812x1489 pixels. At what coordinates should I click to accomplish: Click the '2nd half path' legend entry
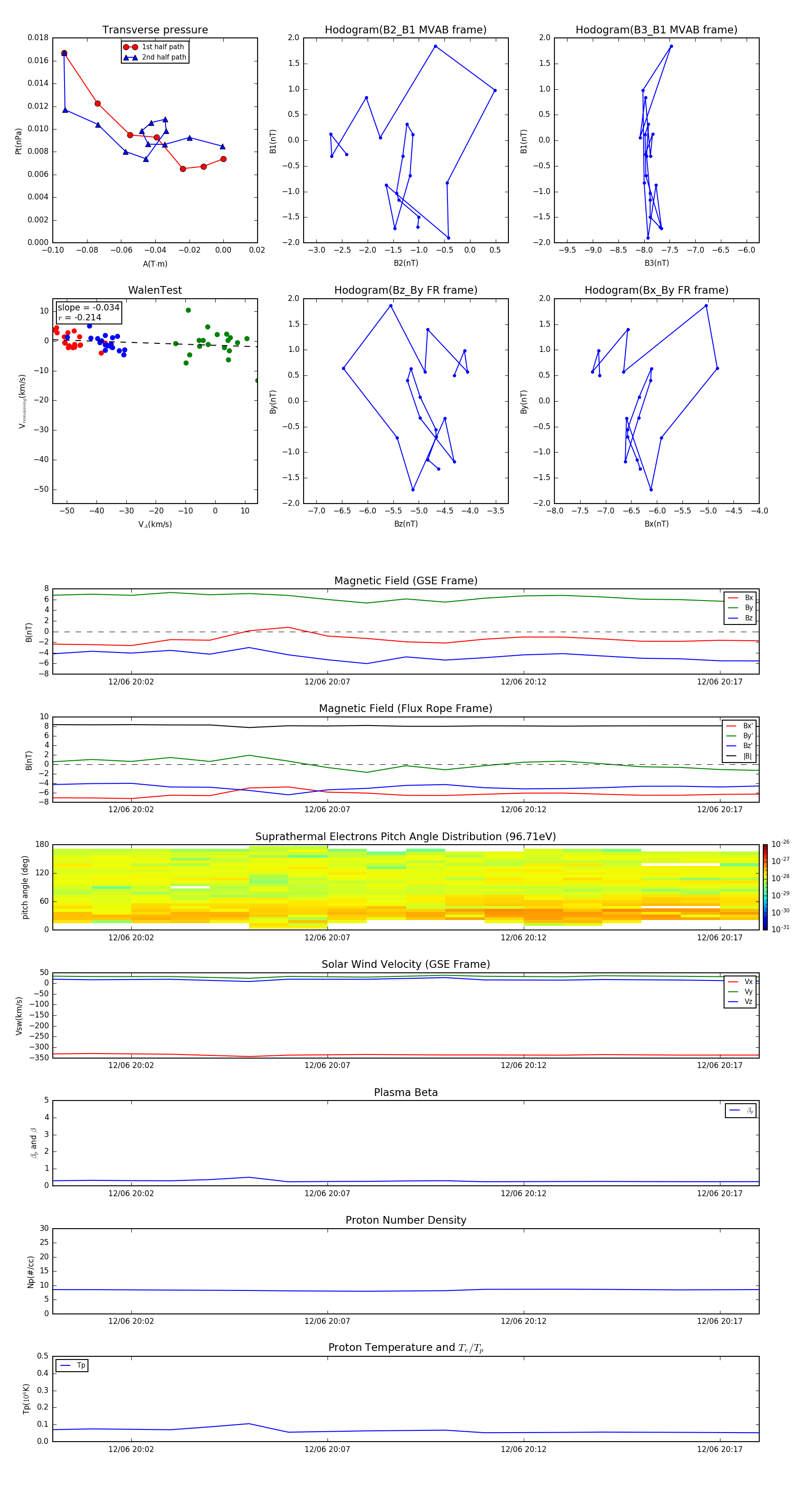tap(155, 57)
